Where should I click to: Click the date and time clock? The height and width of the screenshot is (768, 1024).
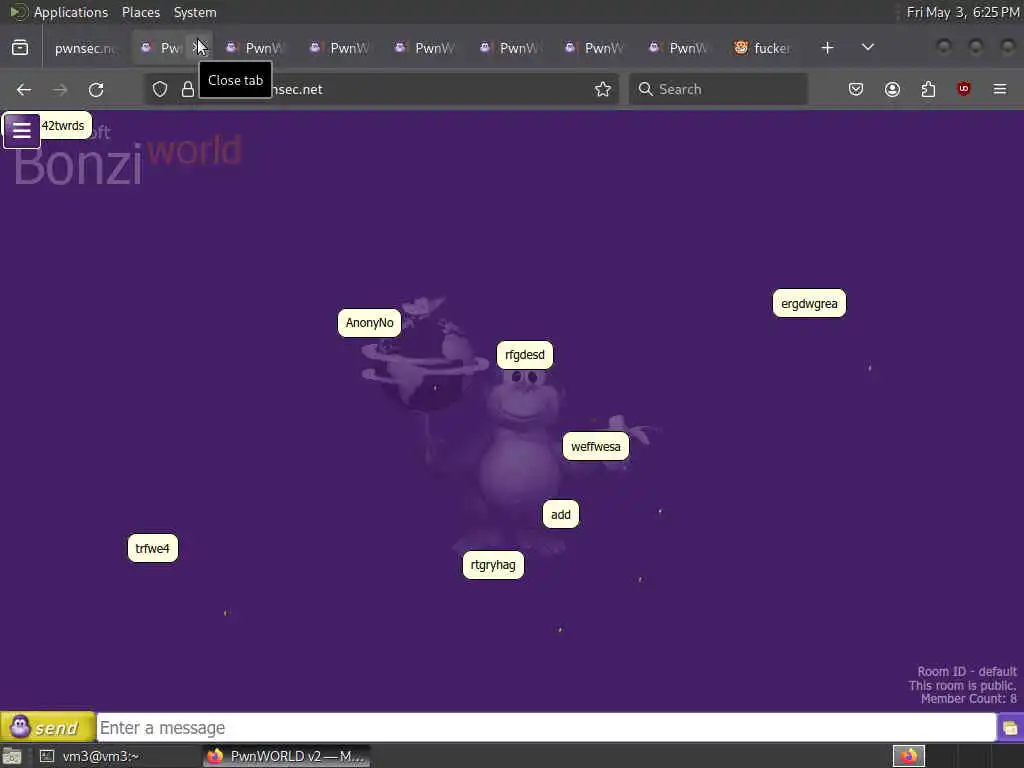click(x=963, y=12)
